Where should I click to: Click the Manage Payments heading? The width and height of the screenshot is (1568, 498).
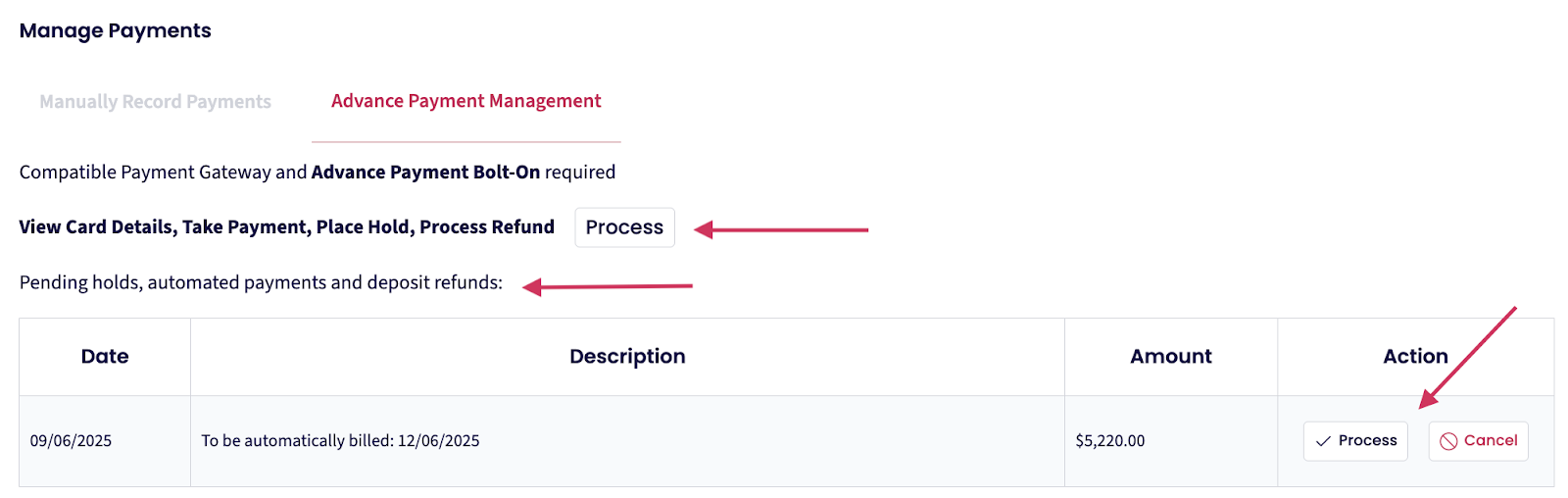115,31
